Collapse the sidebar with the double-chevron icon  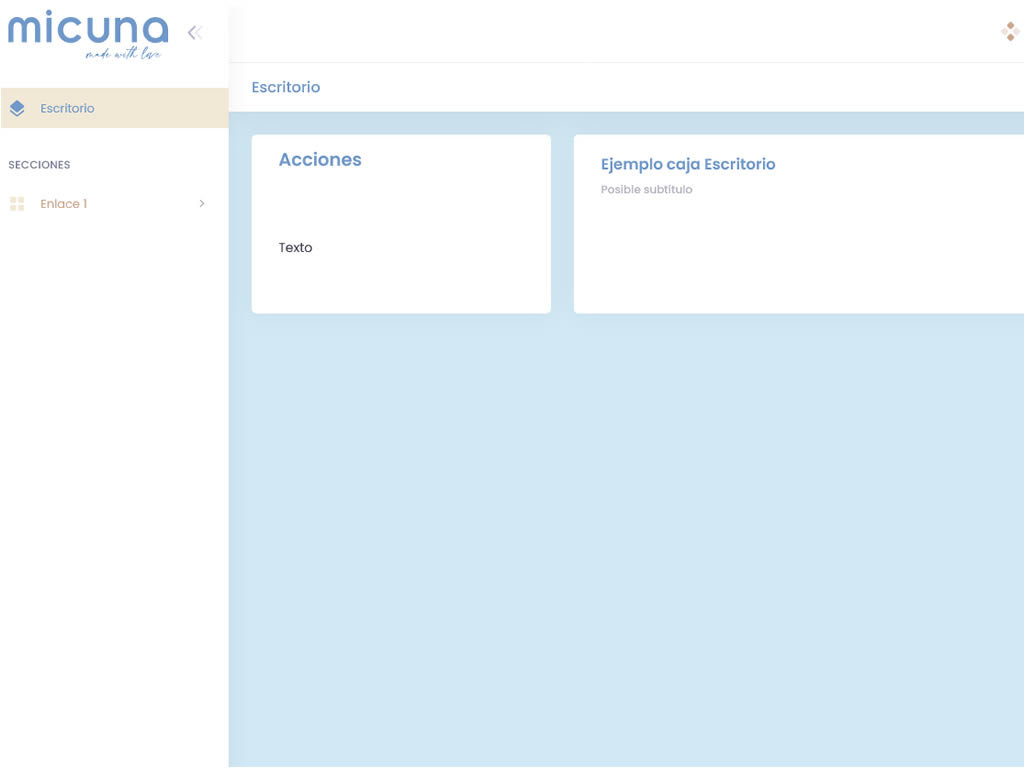coord(195,32)
